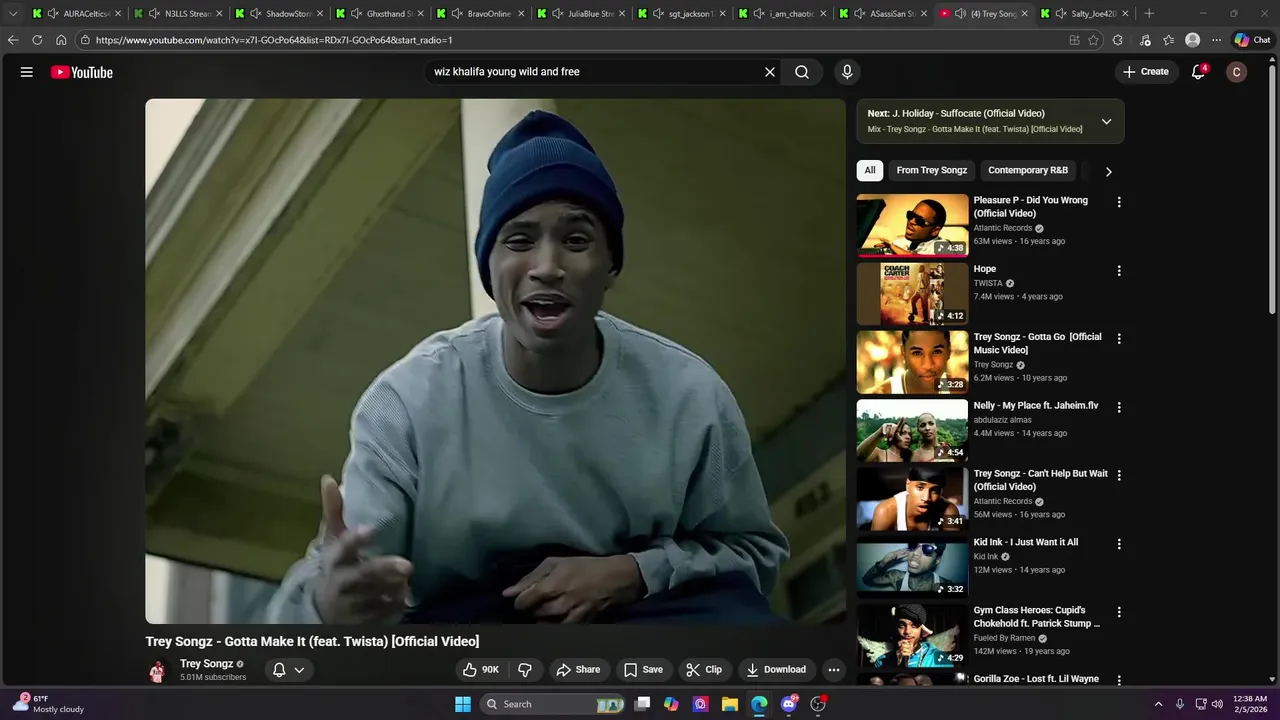The image size is (1280, 720).
Task: Go to the YouTube home logo
Action: click(82, 72)
